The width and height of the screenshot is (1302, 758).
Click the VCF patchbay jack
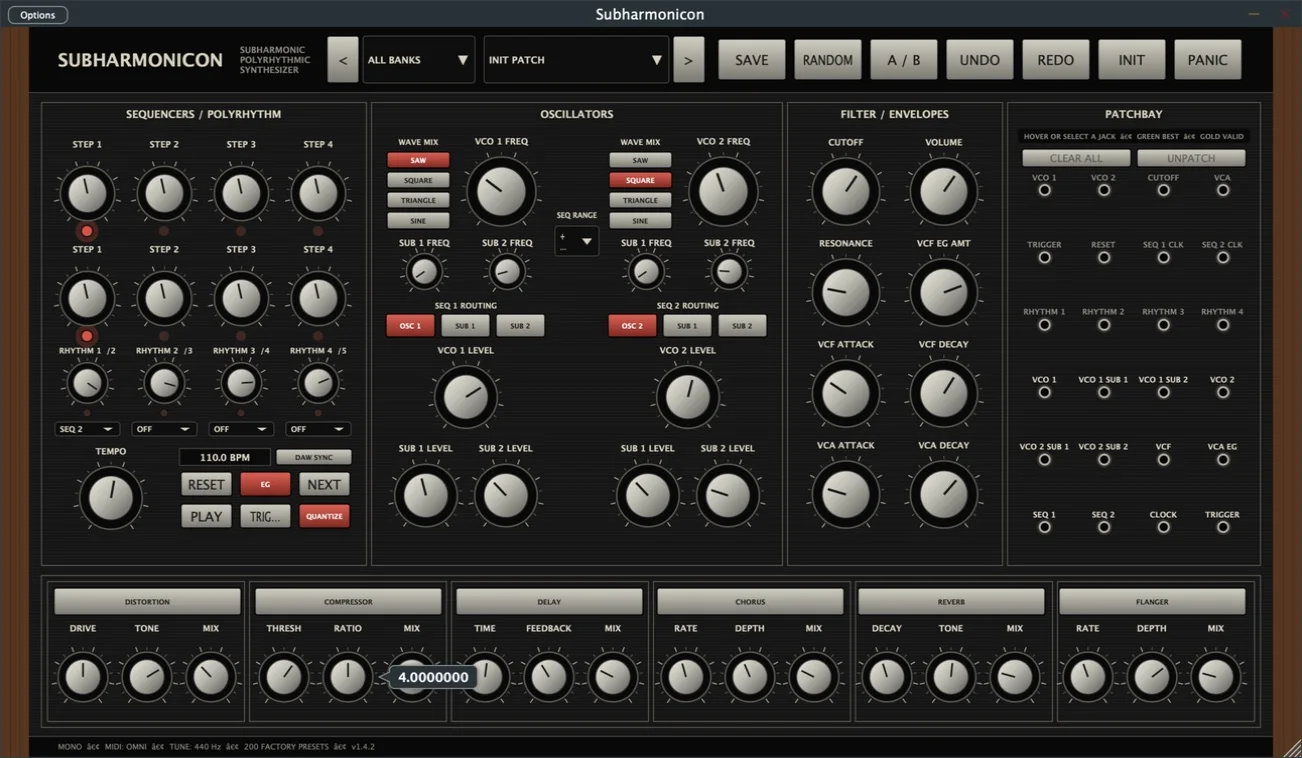[1163, 459]
